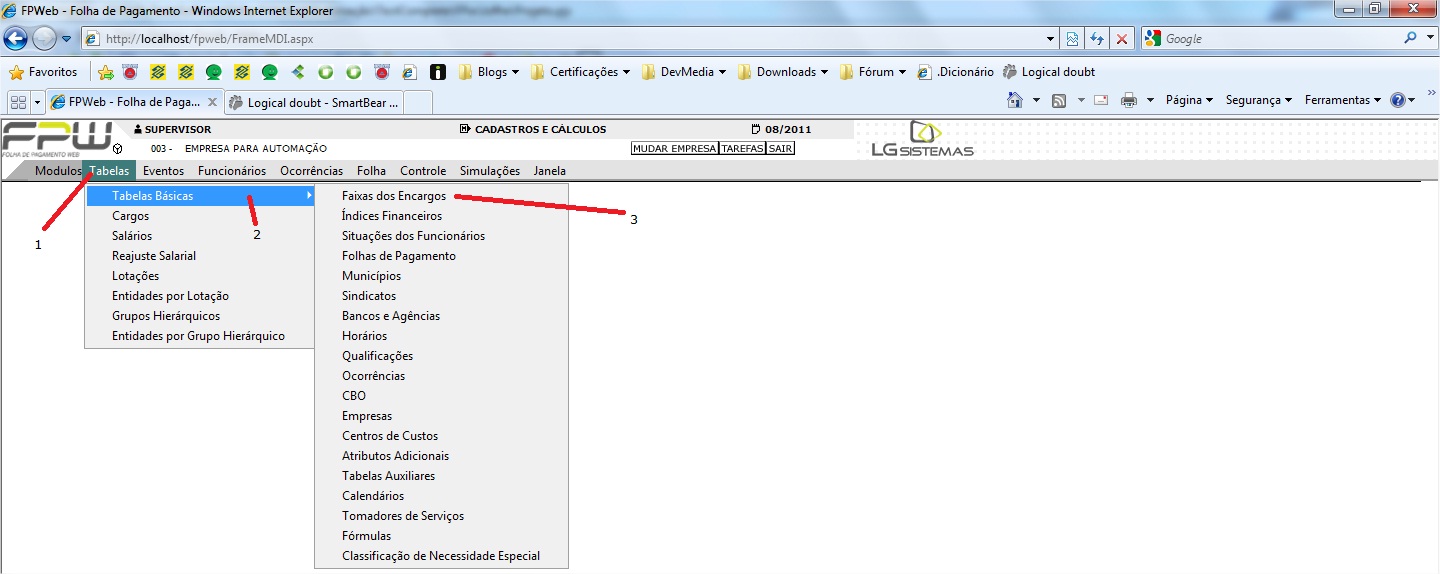This screenshot has width=1440, height=574.
Task: Click the Refresh page icon
Action: pos(1097,39)
